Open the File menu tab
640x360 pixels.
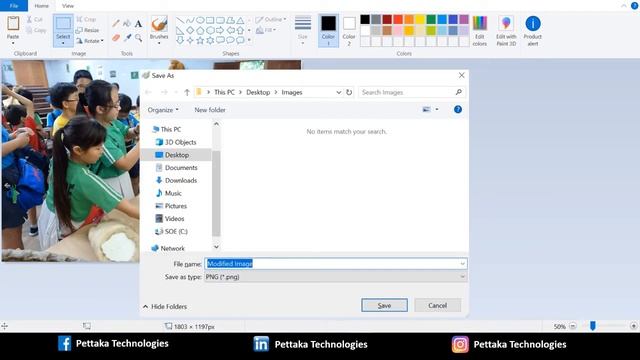pyautogui.click(x=13, y=6)
